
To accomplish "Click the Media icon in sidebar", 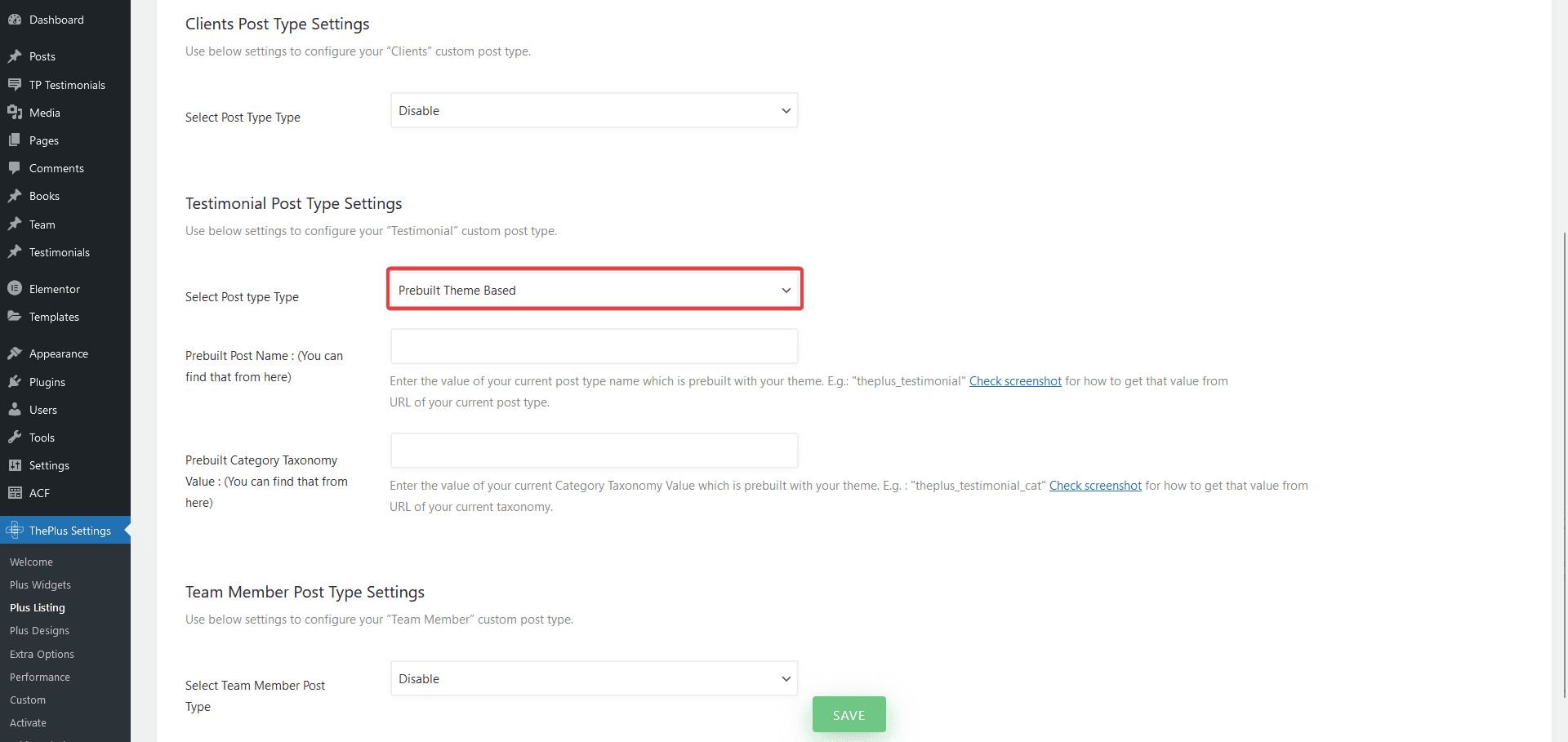I will (15, 113).
